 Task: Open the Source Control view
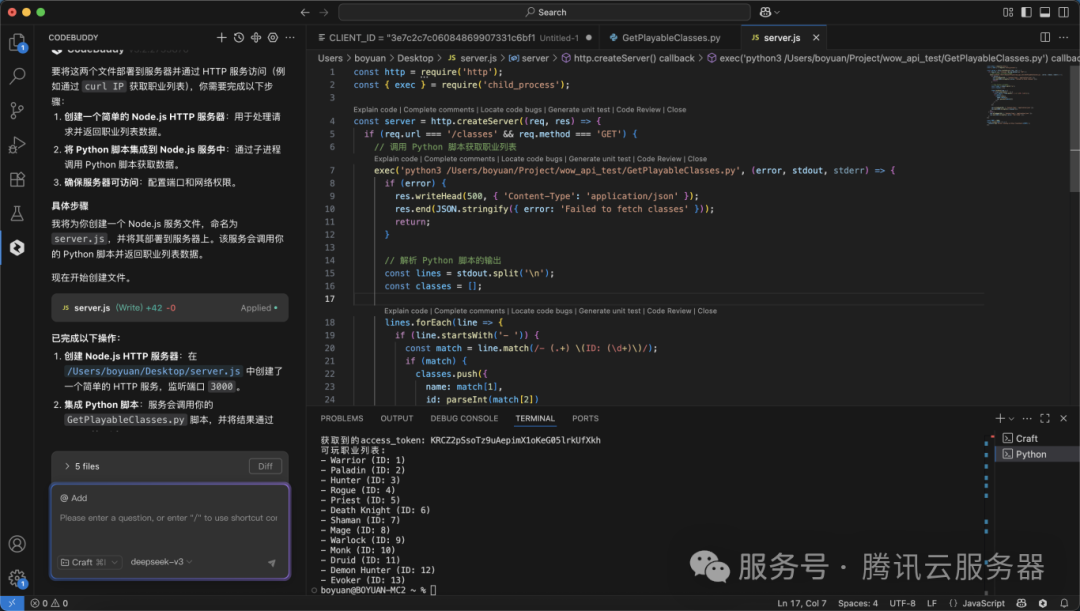pos(17,110)
